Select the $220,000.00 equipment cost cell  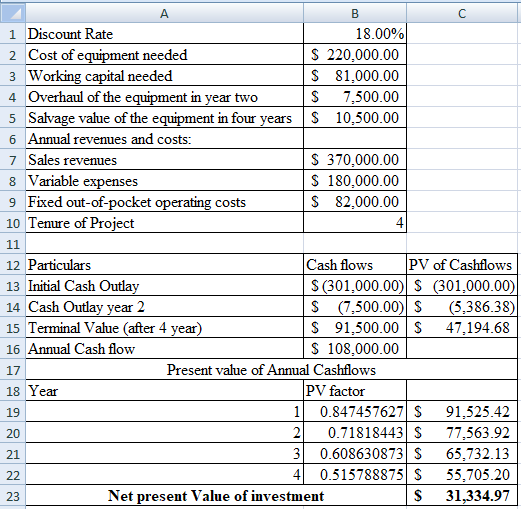click(x=355, y=55)
